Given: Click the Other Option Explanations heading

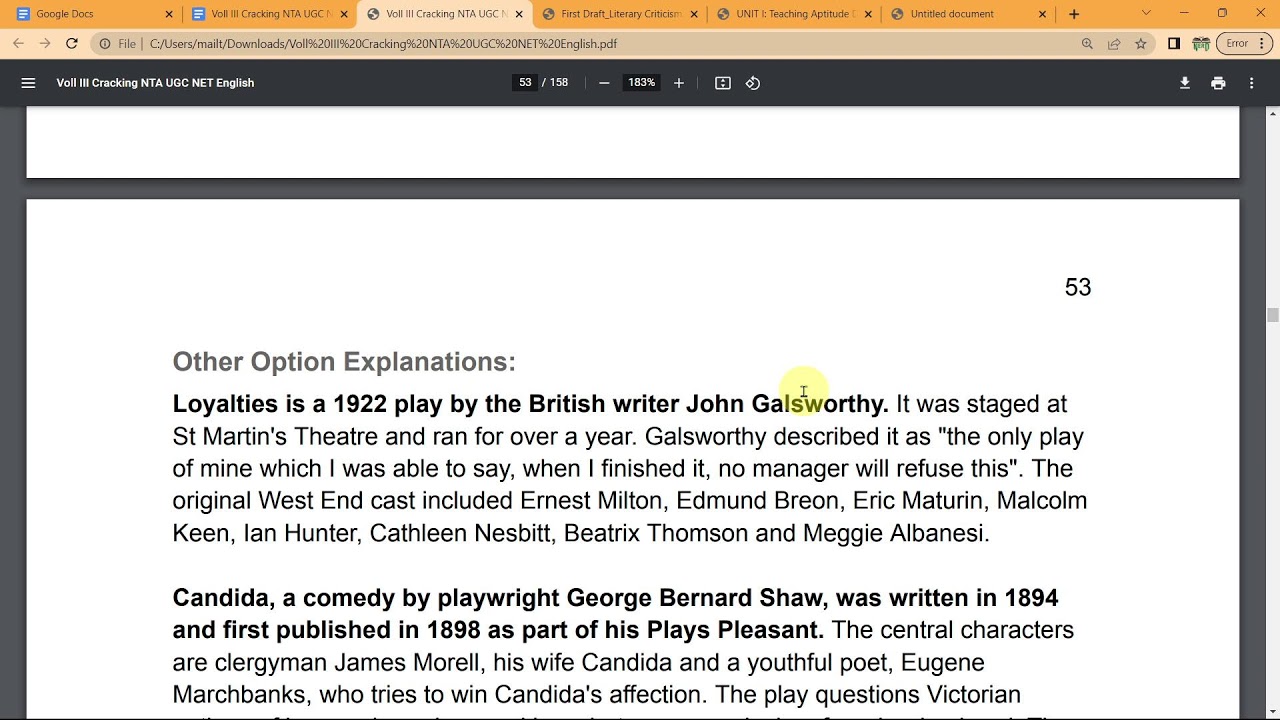Looking at the screenshot, I should point(344,362).
